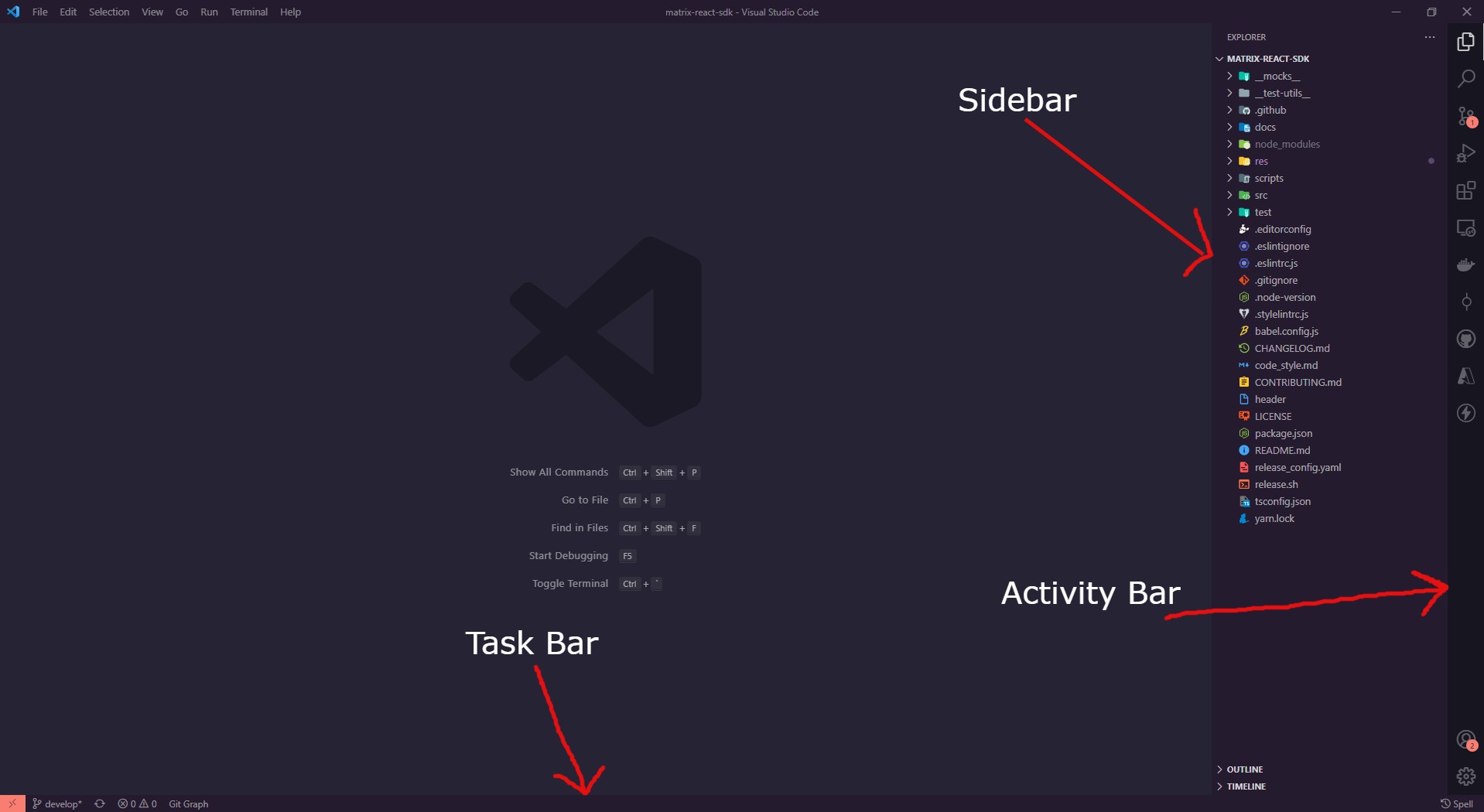
Task: Open the .node-version file
Action: pos(1329,297)
